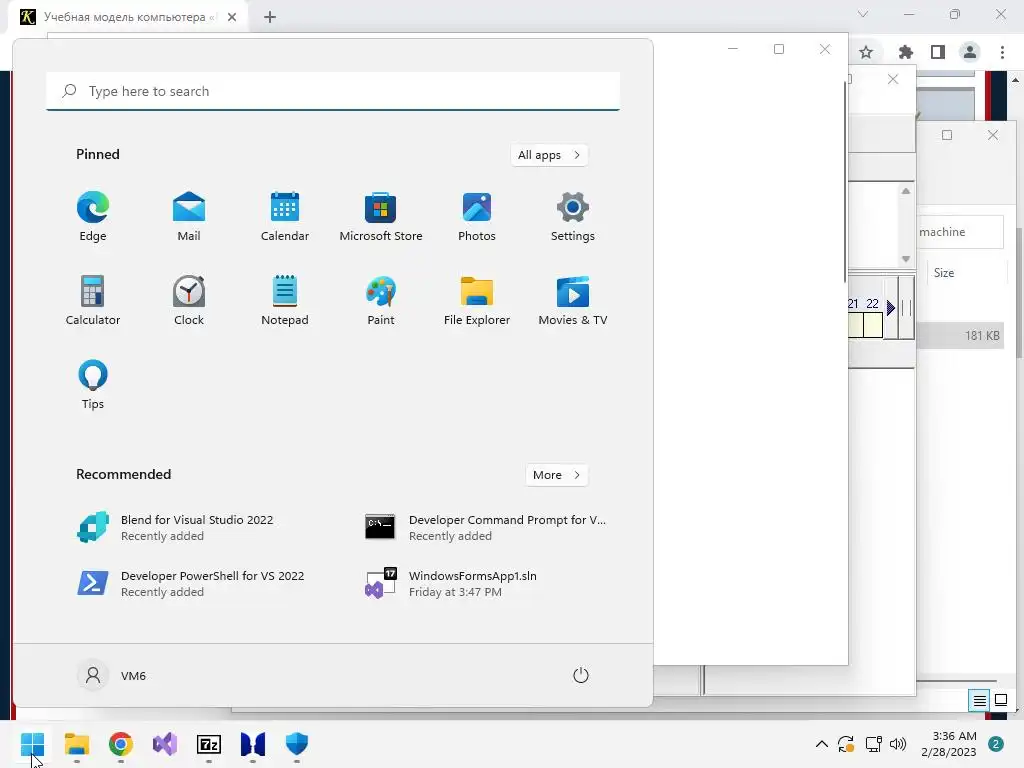Open the network icon in system tray
1024x768 pixels.
coord(873,744)
